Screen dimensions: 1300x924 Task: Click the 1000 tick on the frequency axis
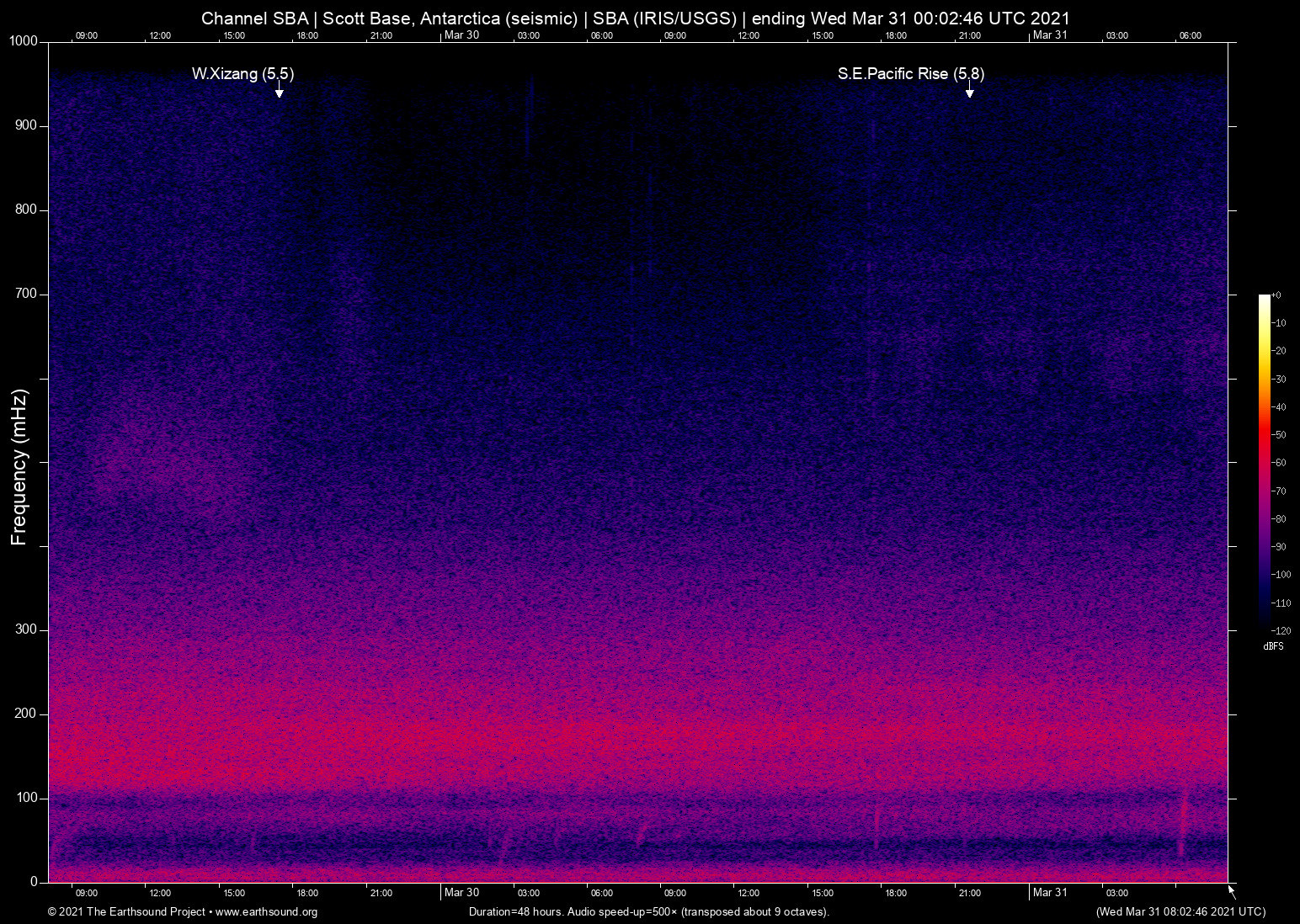pos(24,41)
